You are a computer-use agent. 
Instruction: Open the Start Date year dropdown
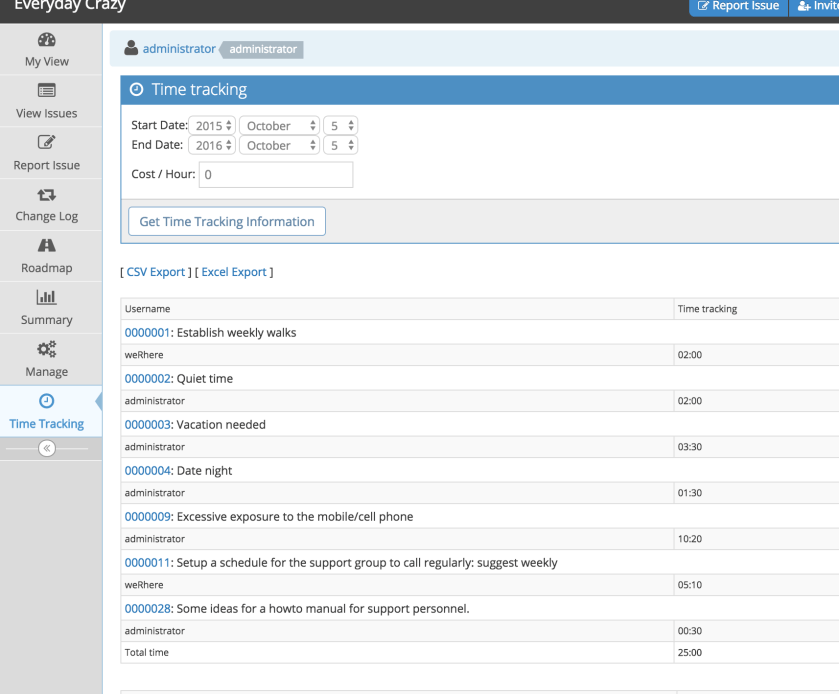tap(214, 125)
